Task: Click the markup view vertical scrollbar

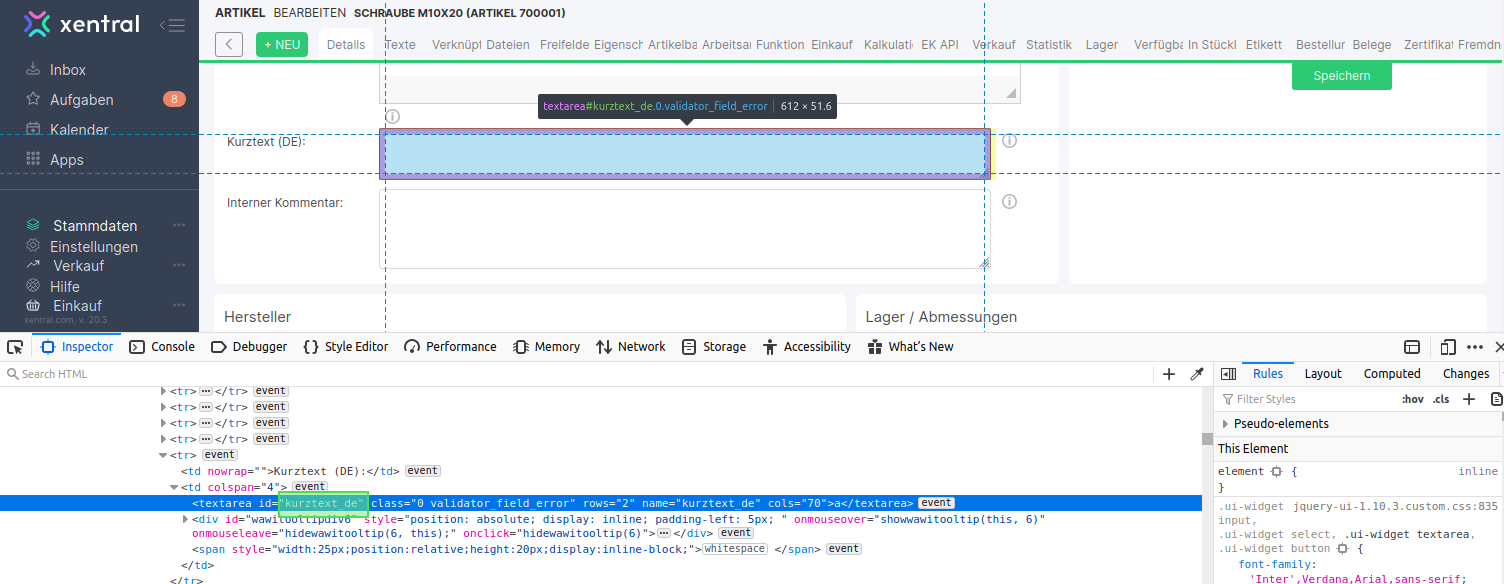Action: click(1207, 480)
